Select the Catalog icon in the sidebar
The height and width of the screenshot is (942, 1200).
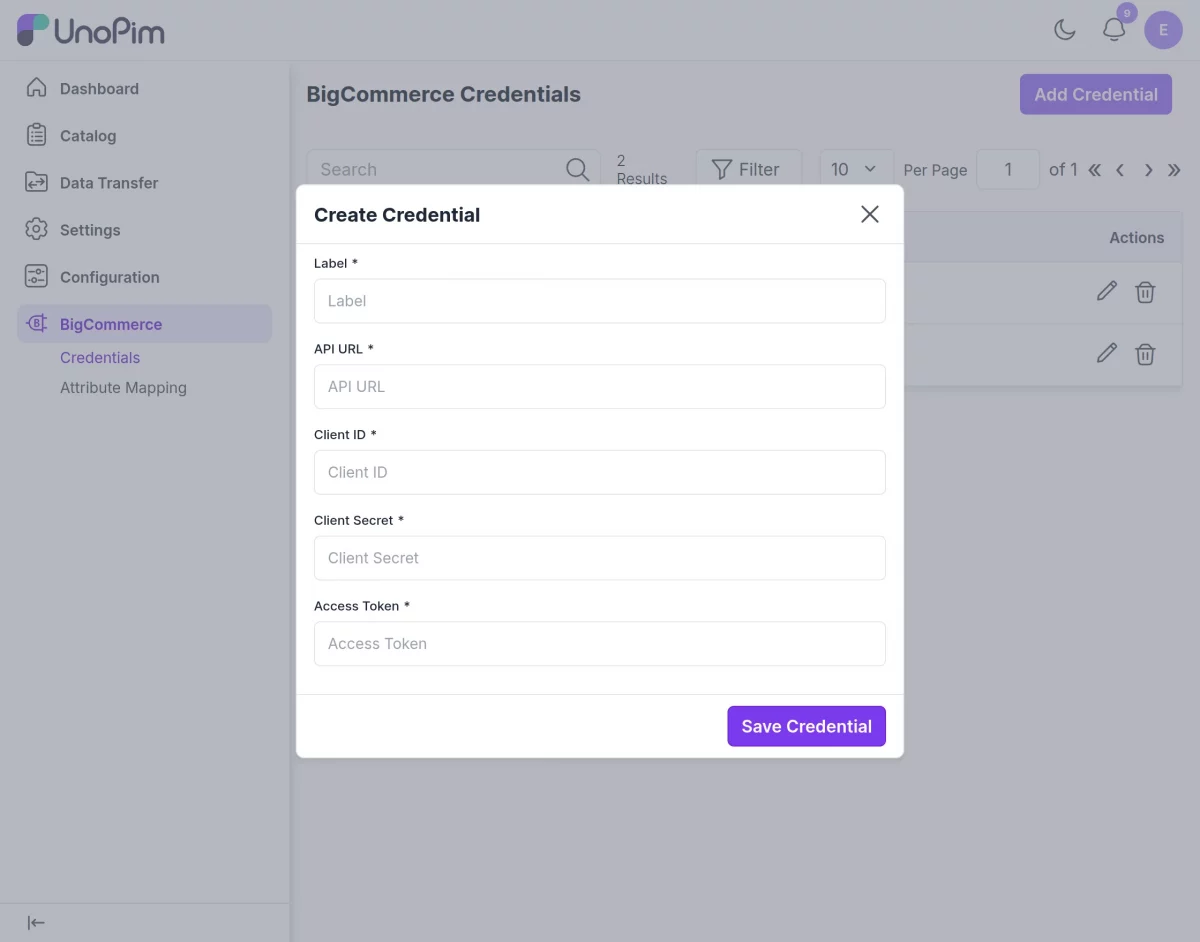pyautogui.click(x=36, y=135)
